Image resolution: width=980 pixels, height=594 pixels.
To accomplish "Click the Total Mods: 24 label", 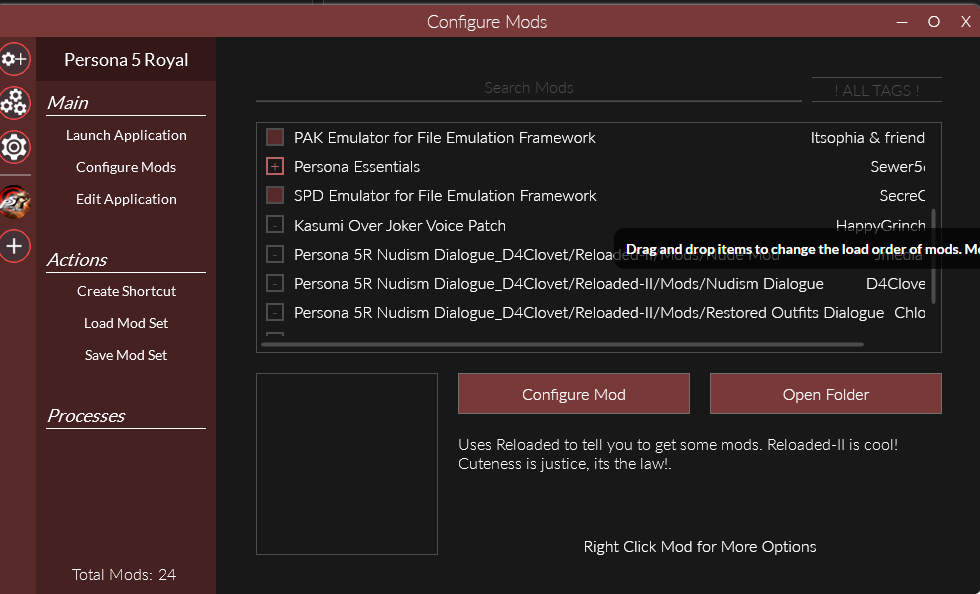I will (124, 575).
